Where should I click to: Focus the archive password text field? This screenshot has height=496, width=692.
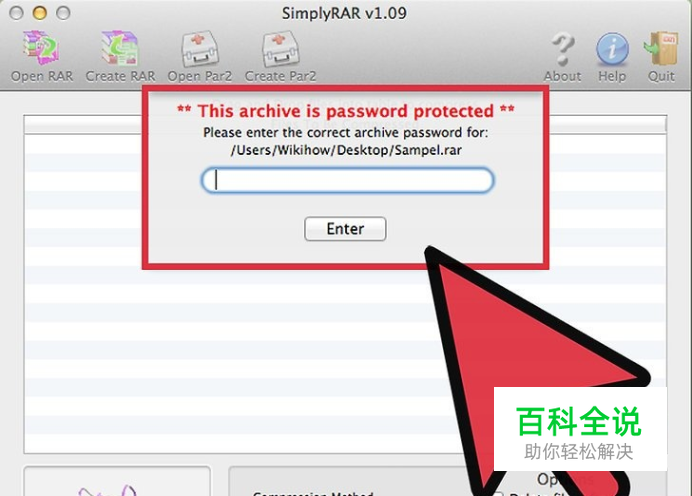point(347,180)
